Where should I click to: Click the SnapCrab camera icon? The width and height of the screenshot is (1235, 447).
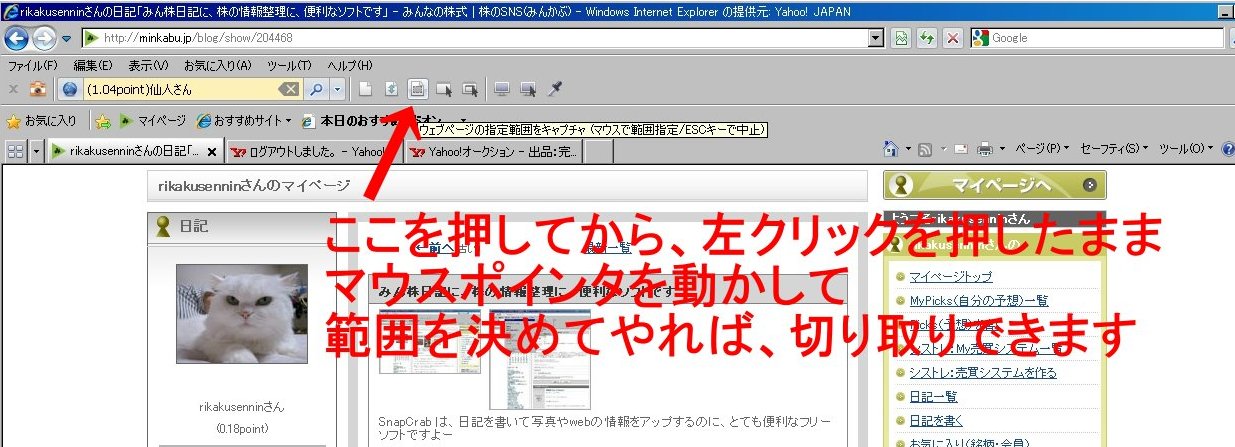(x=37, y=89)
